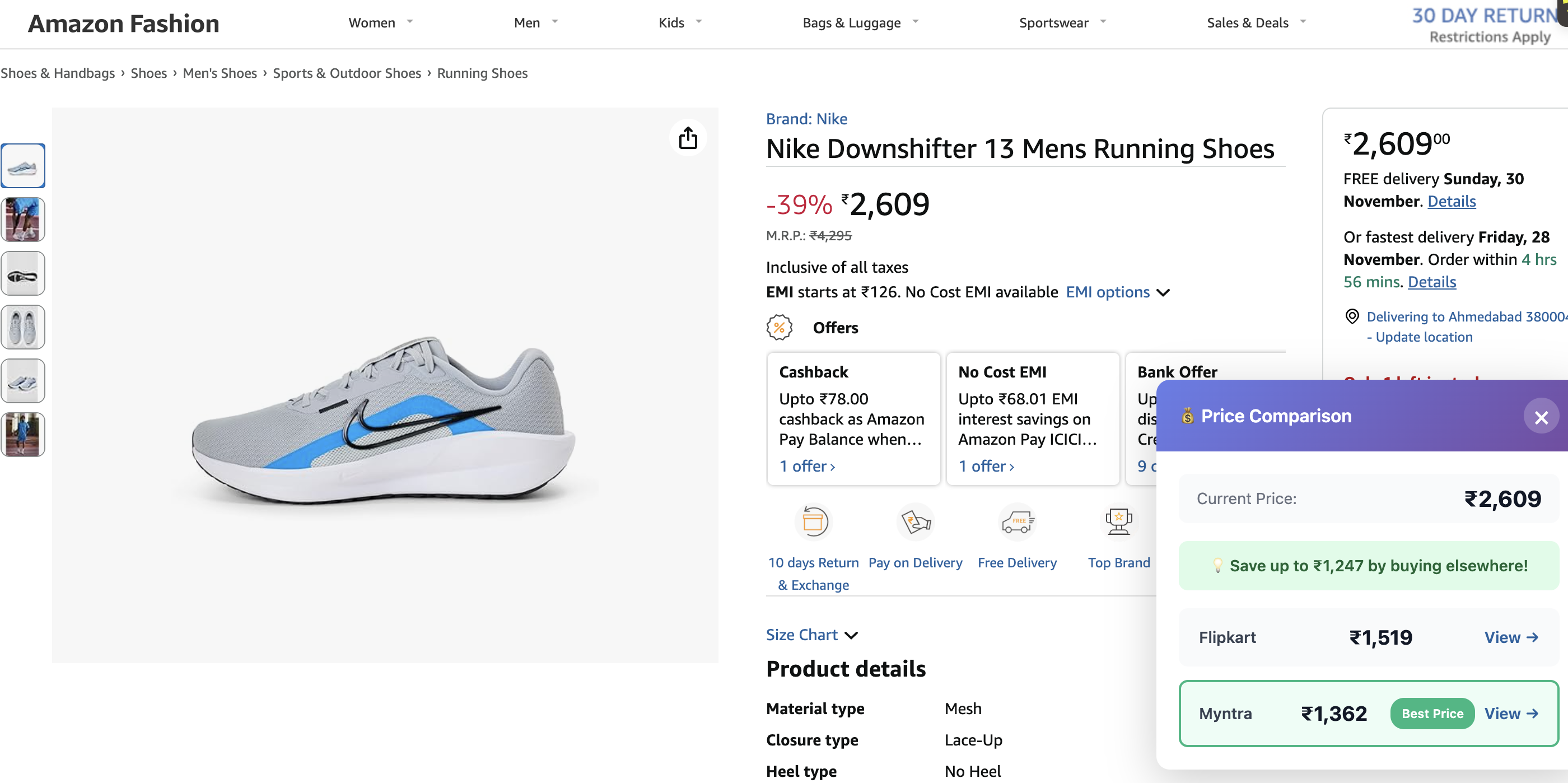Click the Pay on Delivery icon
The image size is (1568, 783).
(915, 522)
